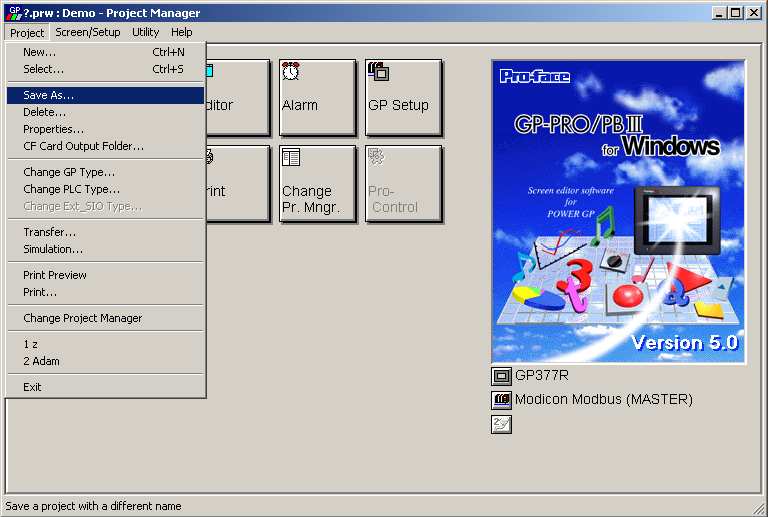The width and height of the screenshot is (768, 517).
Task: Minimize the Project Manager window
Action: [x=719, y=13]
